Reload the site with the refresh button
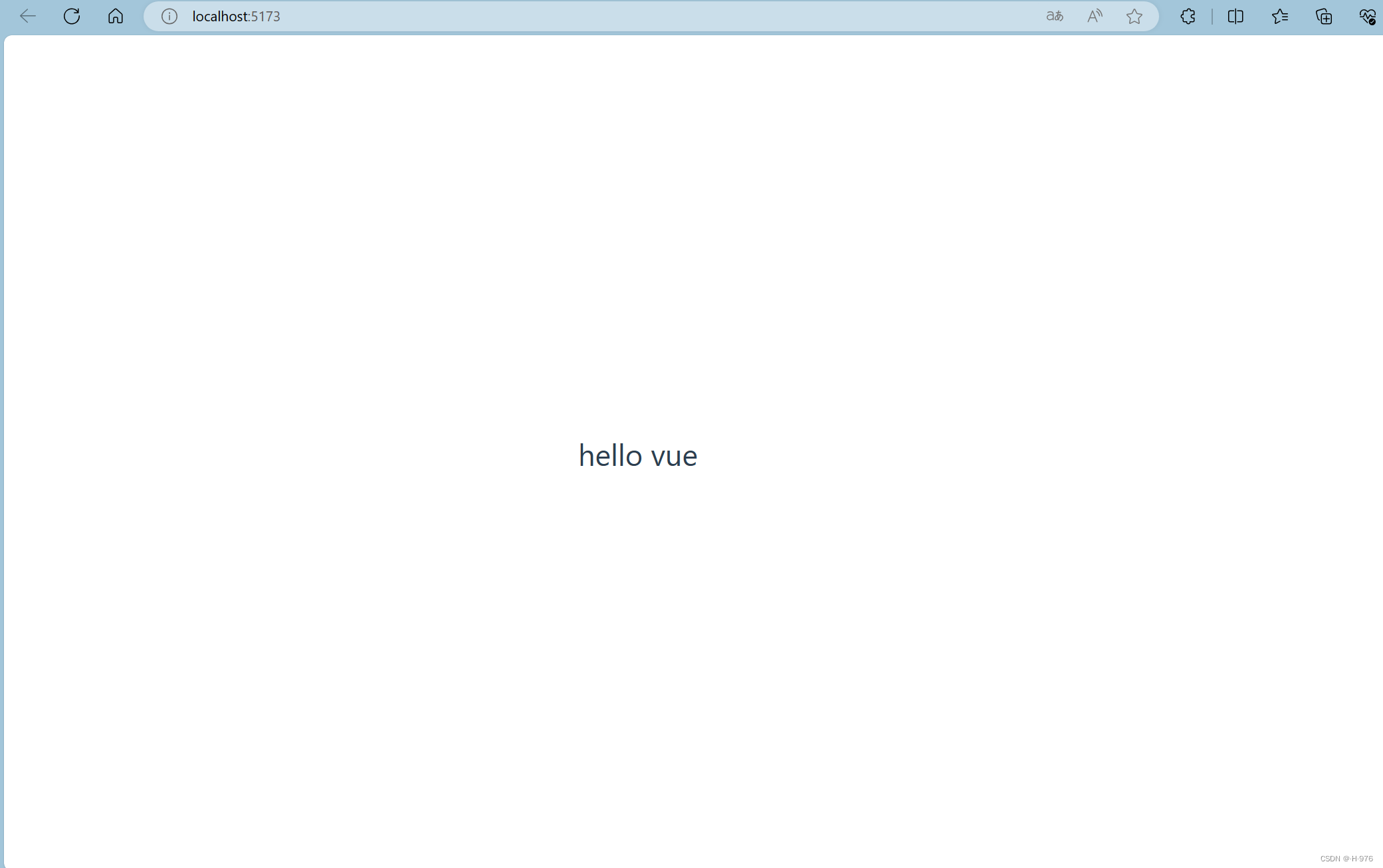 pyautogui.click(x=71, y=16)
